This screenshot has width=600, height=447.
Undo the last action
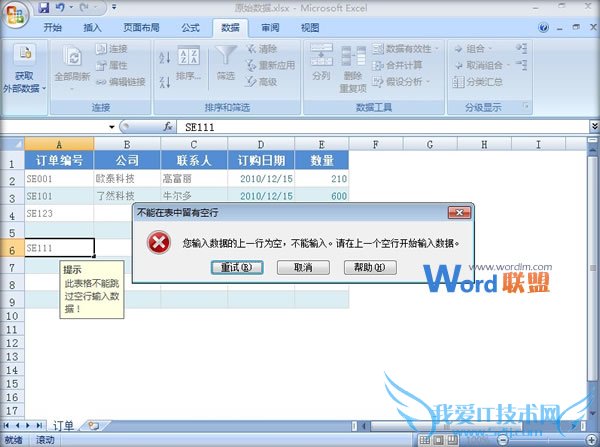click(x=60, y=7)
